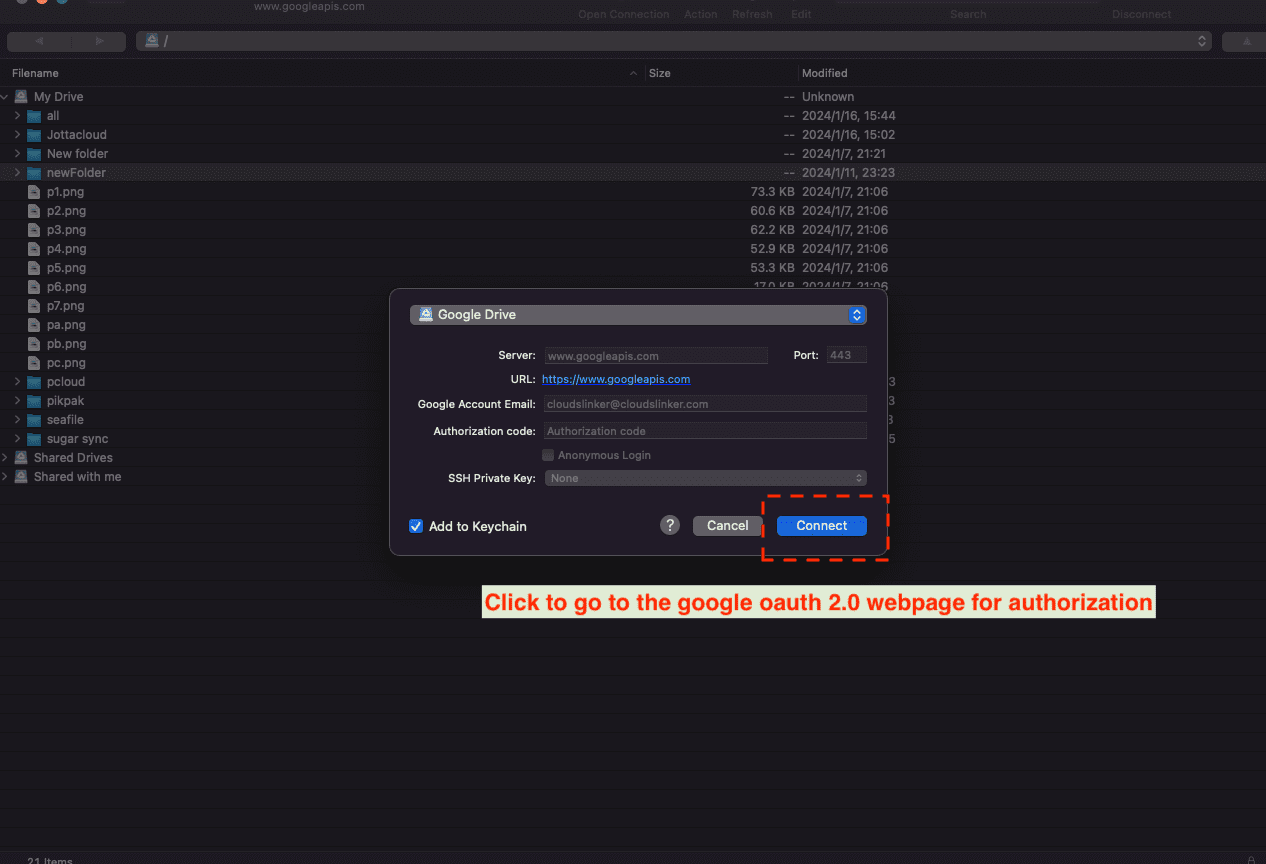Screen dimensions: 1266x864
Task: Click the sugar sync folder icon
Action: coord(34,439)
